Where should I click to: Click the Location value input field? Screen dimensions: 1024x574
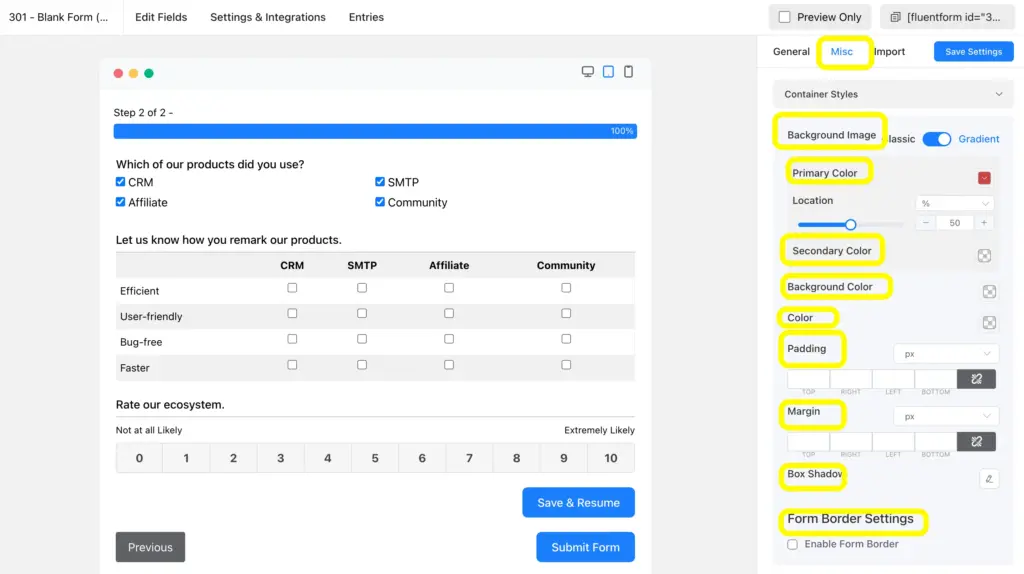[955, 223]
